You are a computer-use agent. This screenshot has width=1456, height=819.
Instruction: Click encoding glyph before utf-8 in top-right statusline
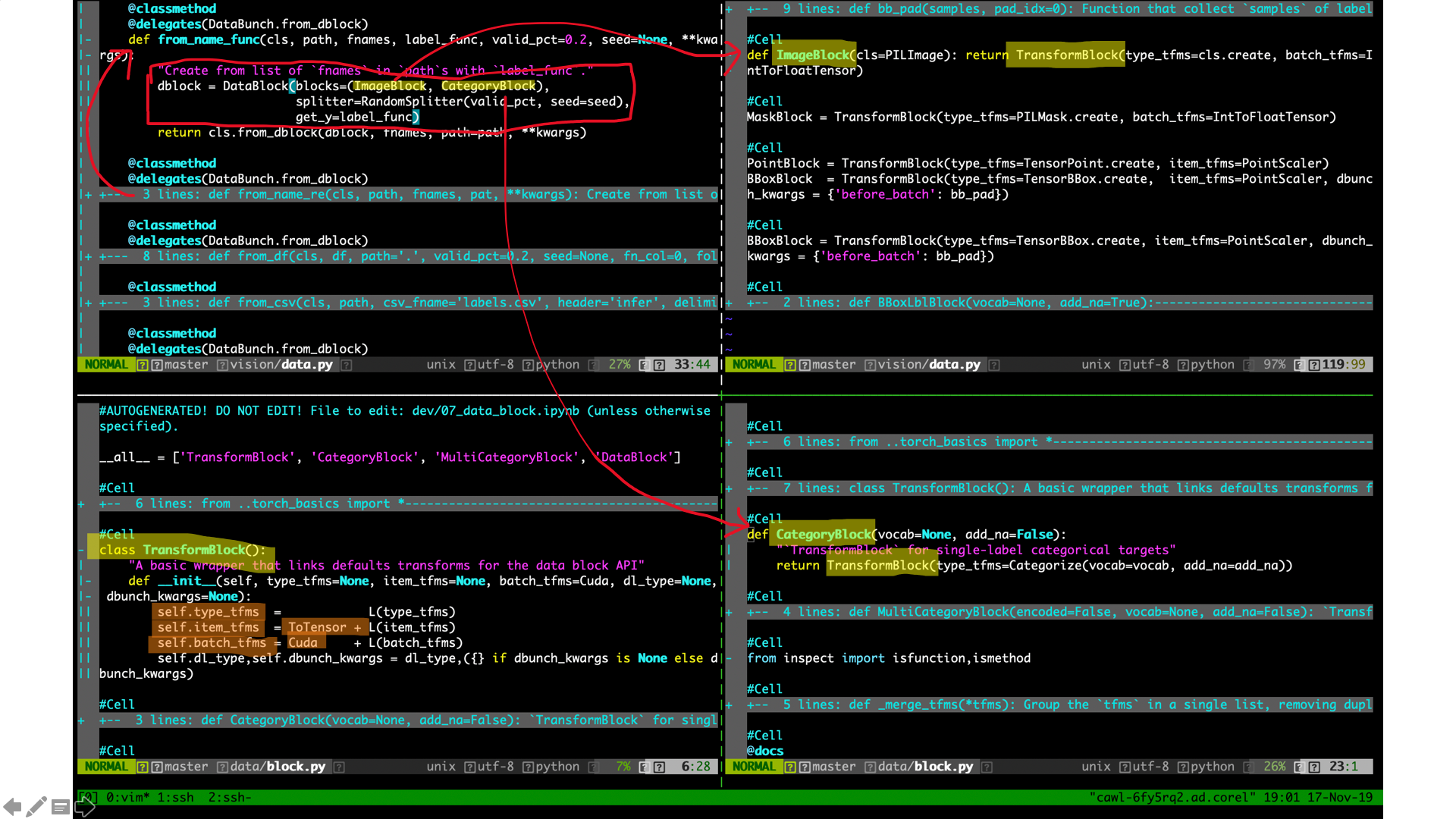1125,365
